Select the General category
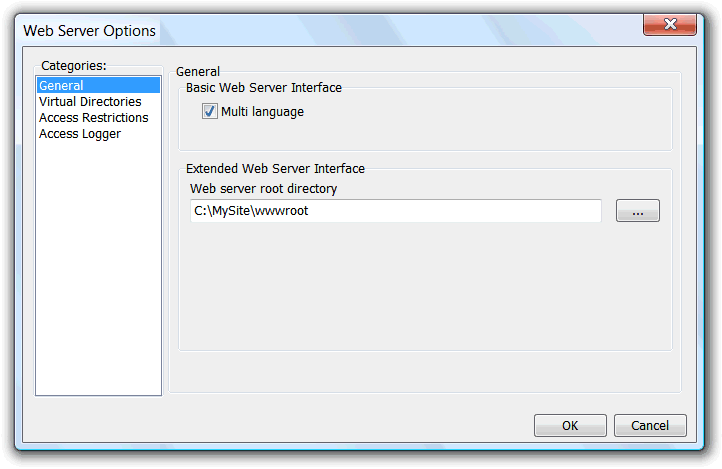This screenshot has height=469, width=722. [98, 86]
